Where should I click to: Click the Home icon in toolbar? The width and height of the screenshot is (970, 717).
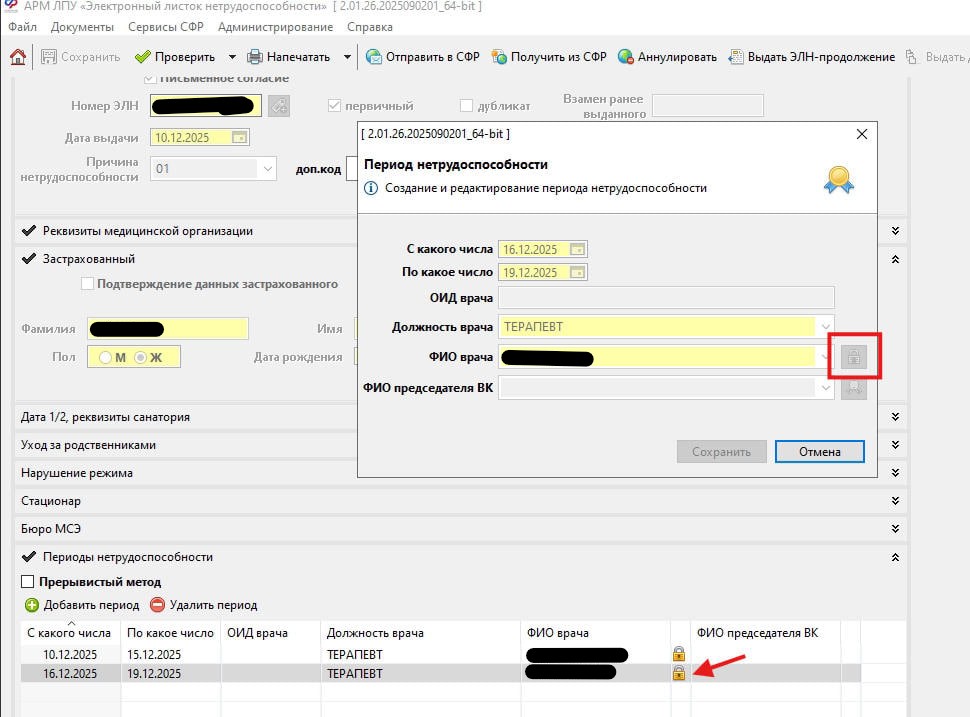pyautogui.click(x=18, y=57)
